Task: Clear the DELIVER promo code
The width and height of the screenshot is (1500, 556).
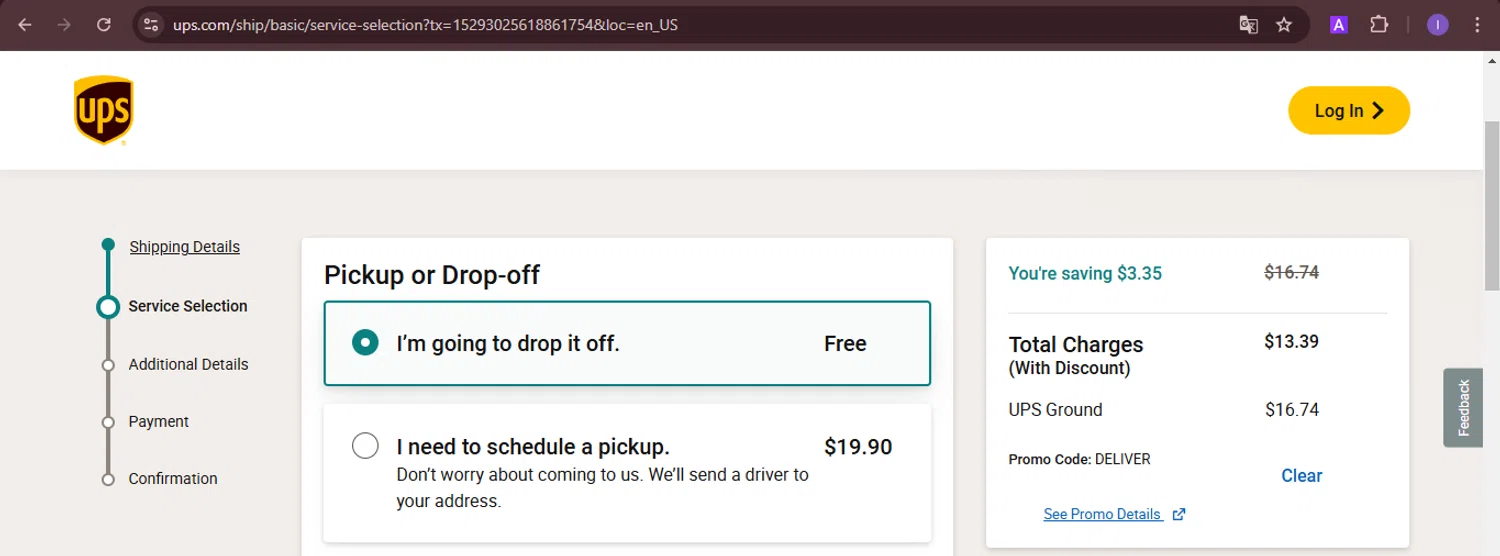Action: [1302, 476]
